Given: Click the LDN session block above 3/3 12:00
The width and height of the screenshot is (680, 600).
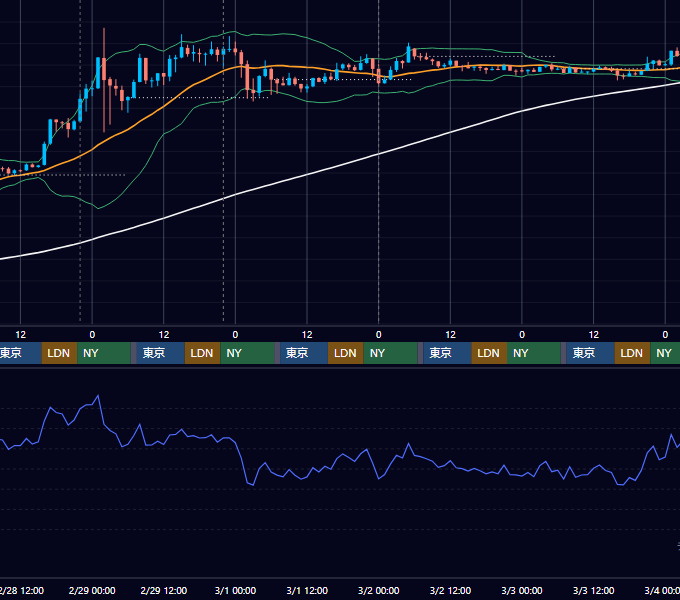Looking at the screenshot, I should click(x=632, y=353).
